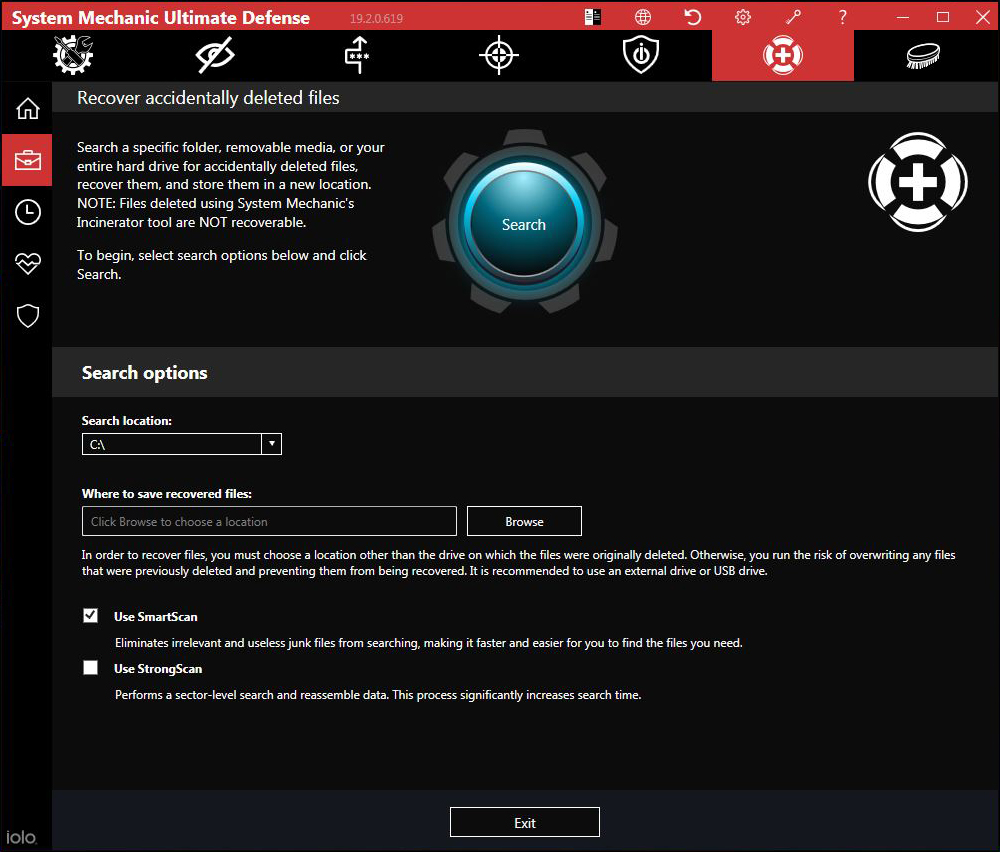Click the iolo logo in corner
This screenshot has height=852, width=1000.
21,837
